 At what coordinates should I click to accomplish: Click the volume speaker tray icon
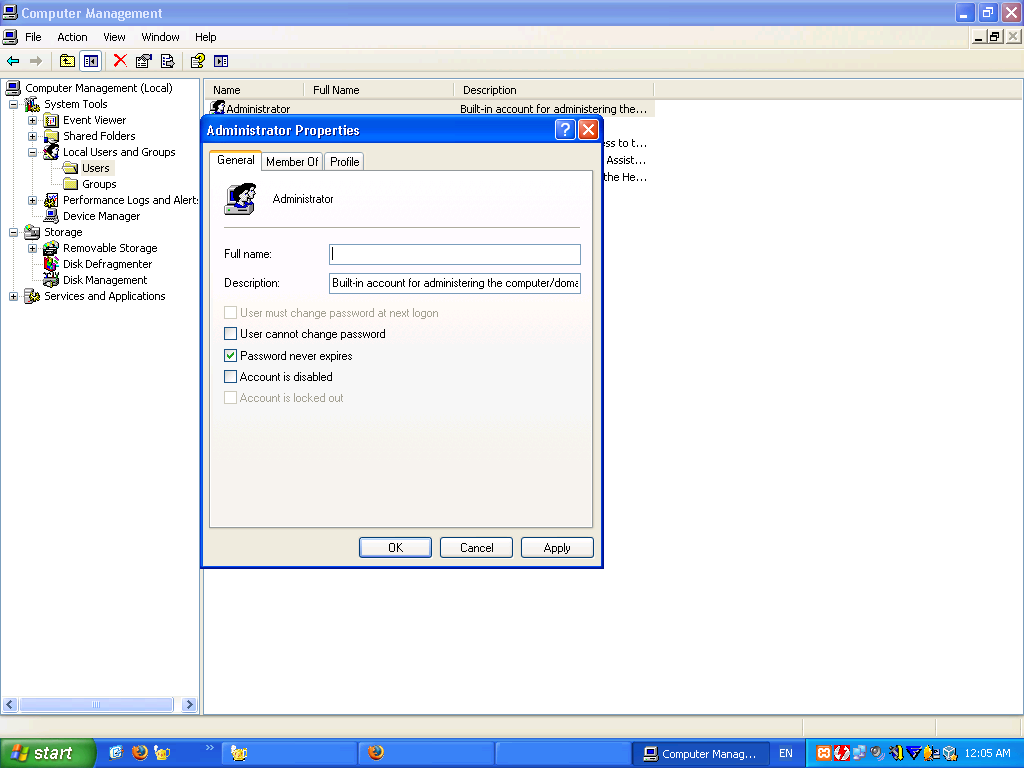click(x=877, y=753)
